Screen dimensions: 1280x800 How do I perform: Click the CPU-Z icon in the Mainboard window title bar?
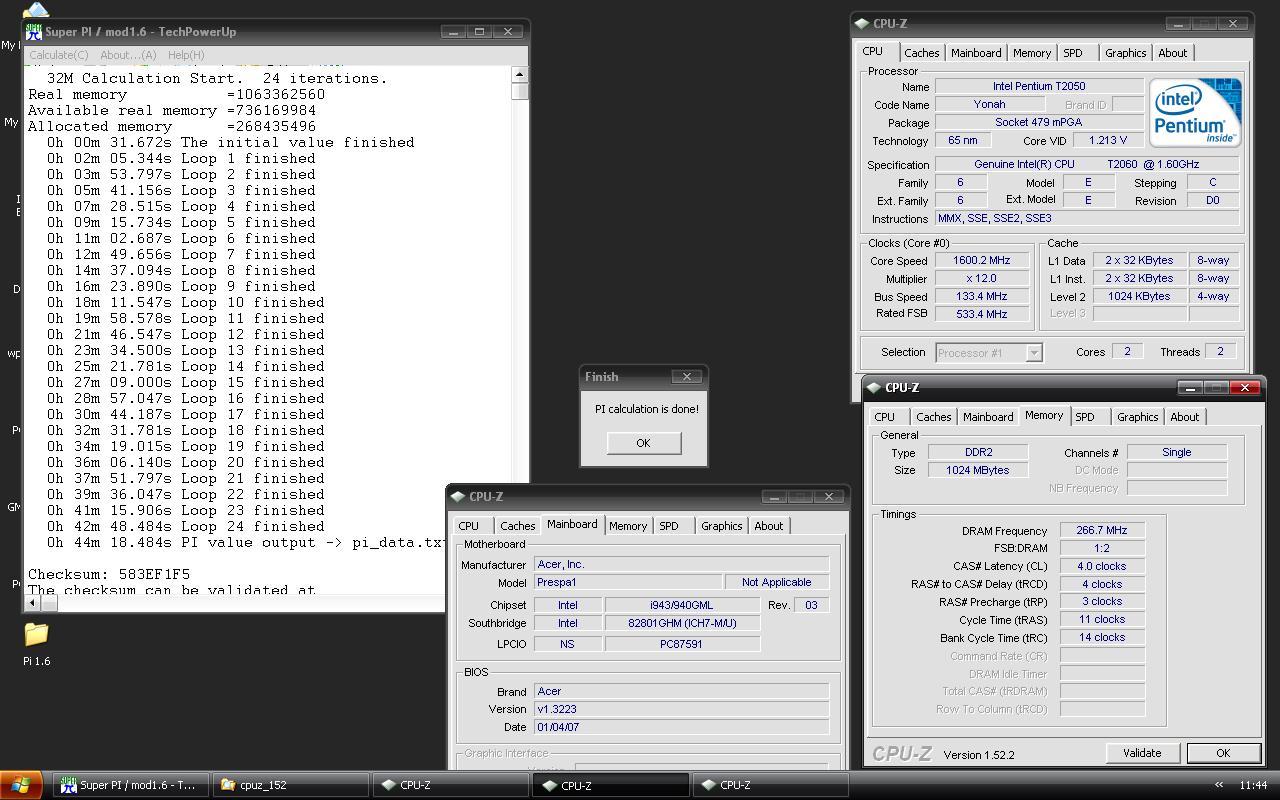pos(458,497)
